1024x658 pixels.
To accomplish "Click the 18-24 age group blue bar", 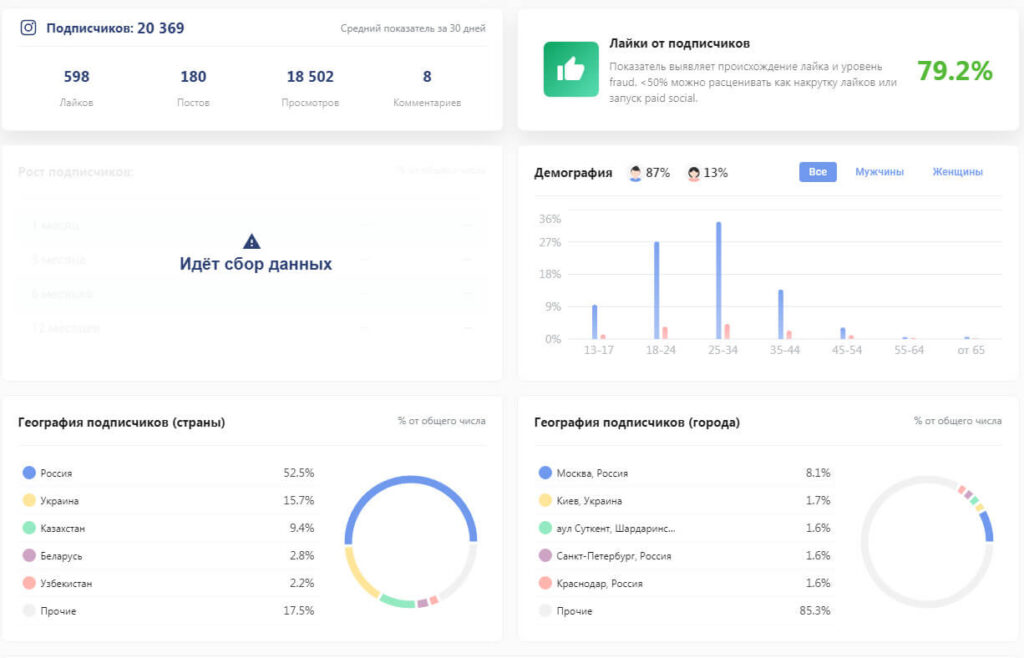I will (656, 290).
